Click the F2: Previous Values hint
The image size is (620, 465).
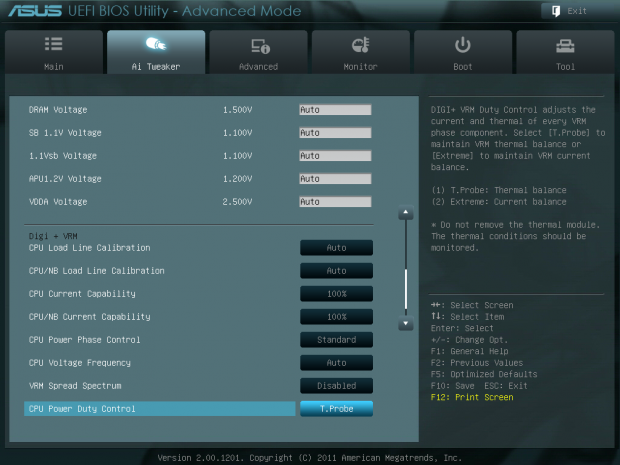coord(477,363)
